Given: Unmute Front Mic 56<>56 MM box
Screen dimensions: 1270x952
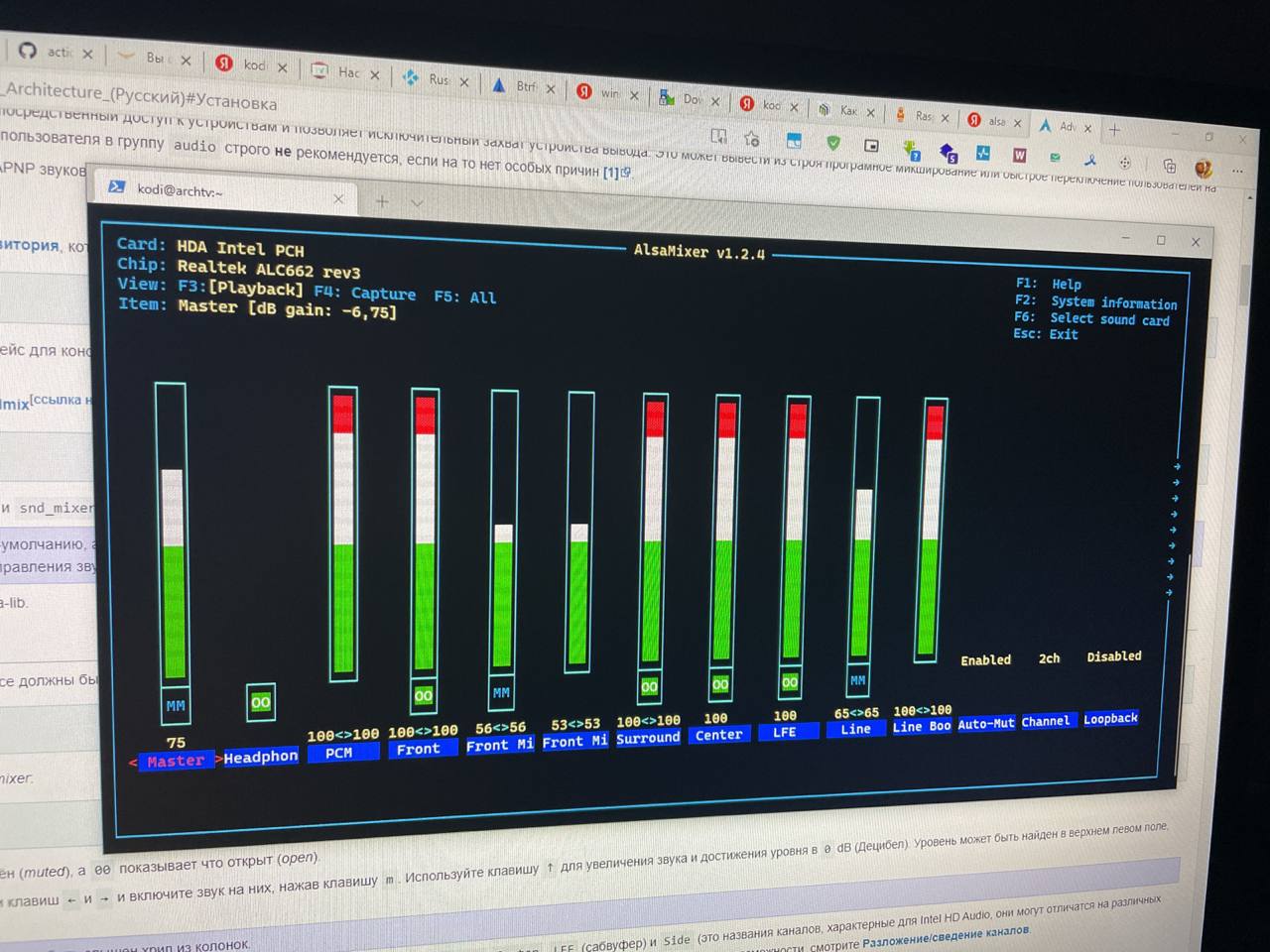Looking at the screenshot, I should point(502,692).
